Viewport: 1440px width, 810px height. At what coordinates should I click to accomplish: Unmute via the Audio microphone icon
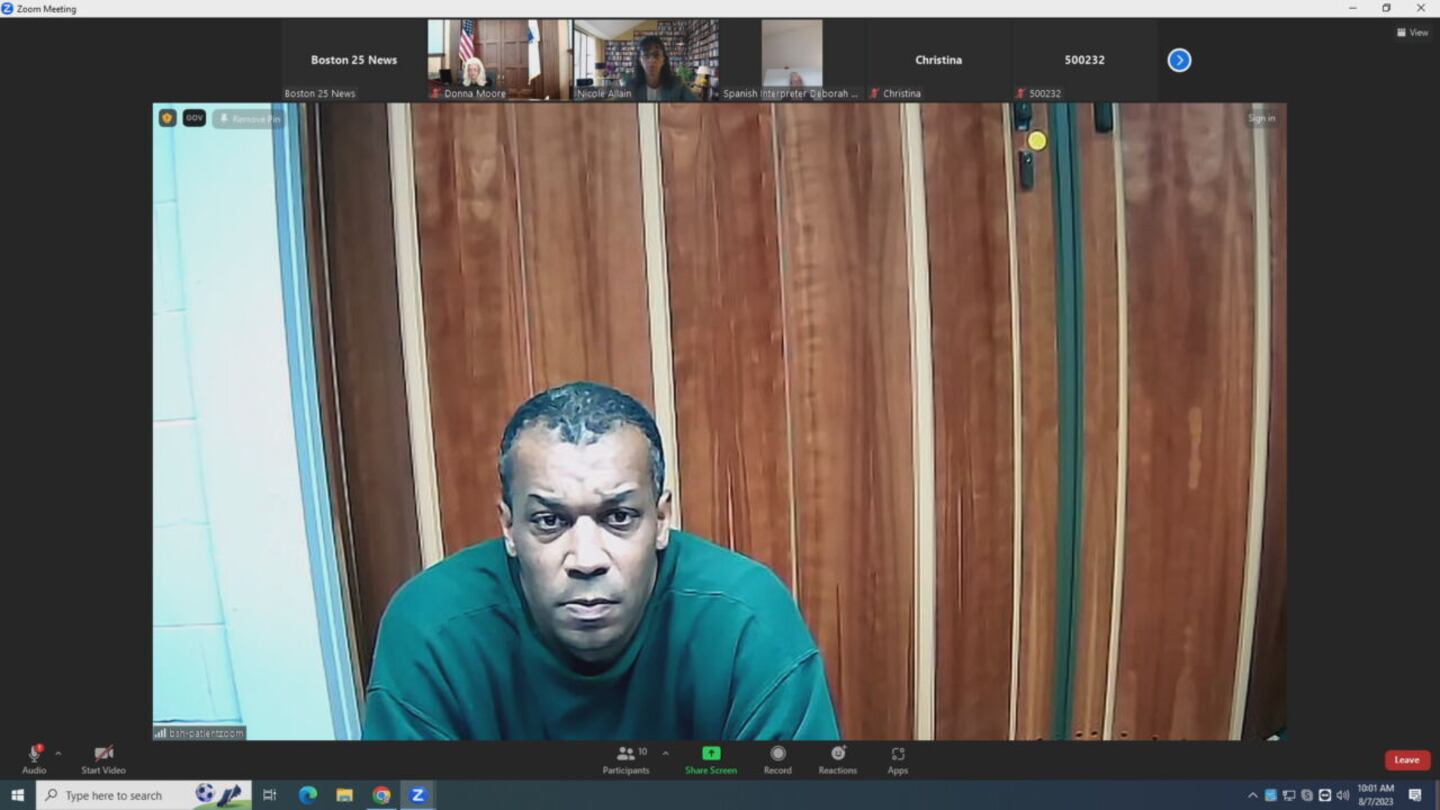34,755
